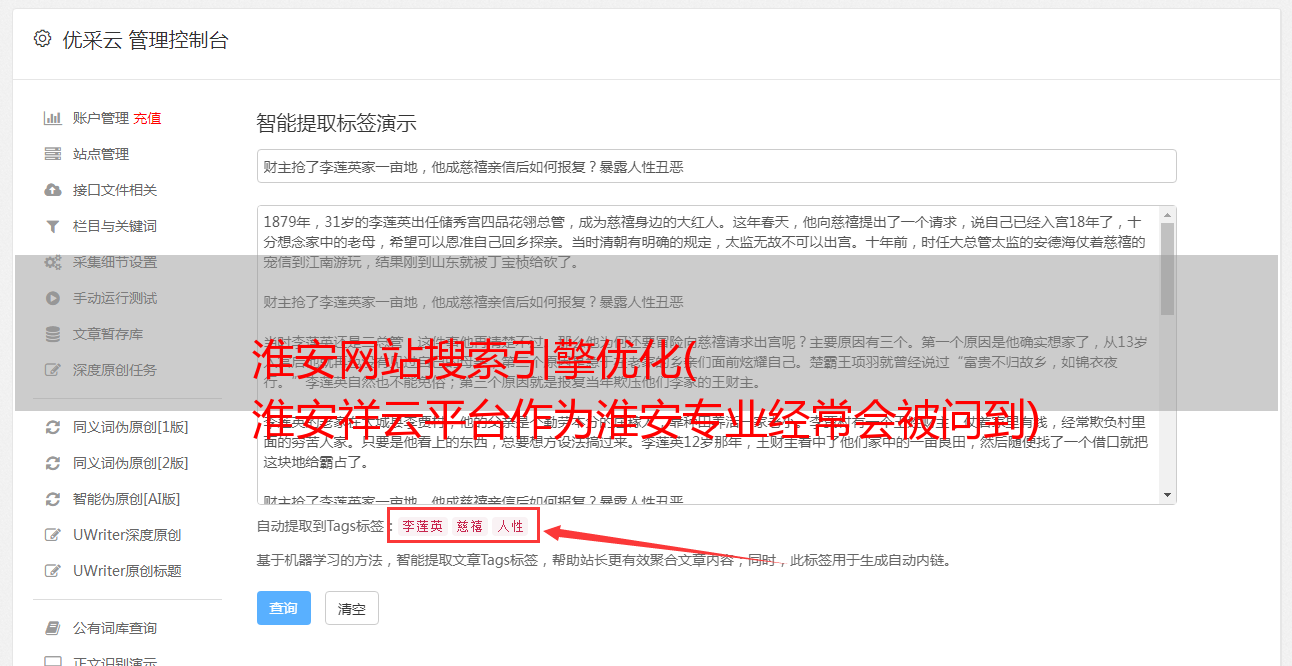1292x666 pixels.
Task: Click the bar chart icon for 账户管理
Action: point(53,118)
